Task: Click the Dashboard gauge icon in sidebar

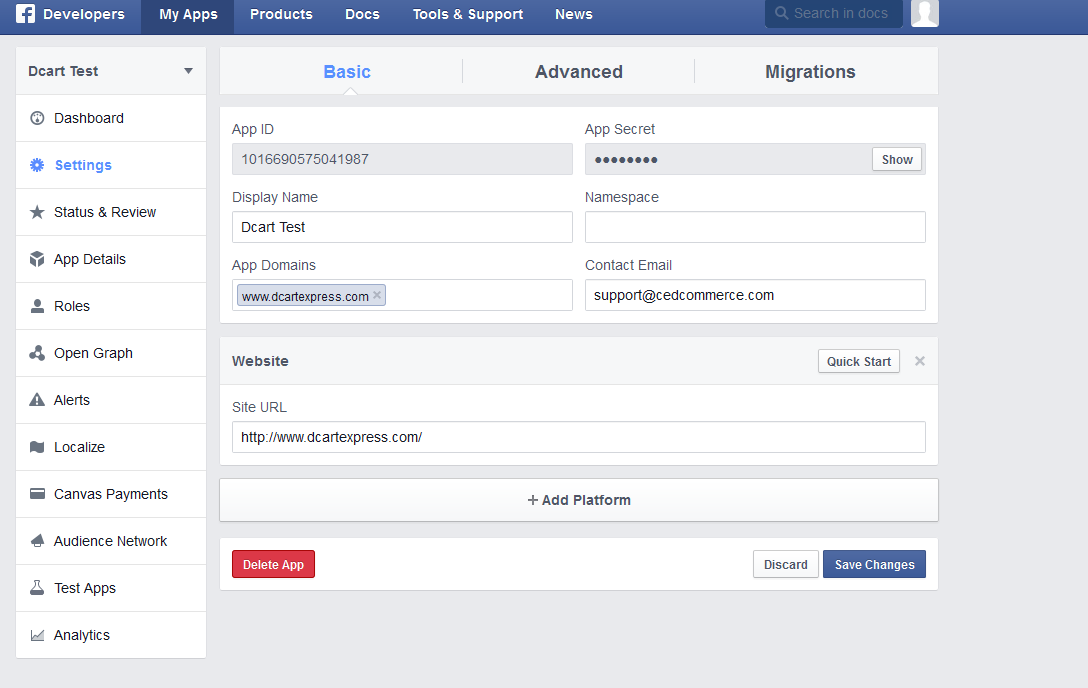Action: point(37,118)
